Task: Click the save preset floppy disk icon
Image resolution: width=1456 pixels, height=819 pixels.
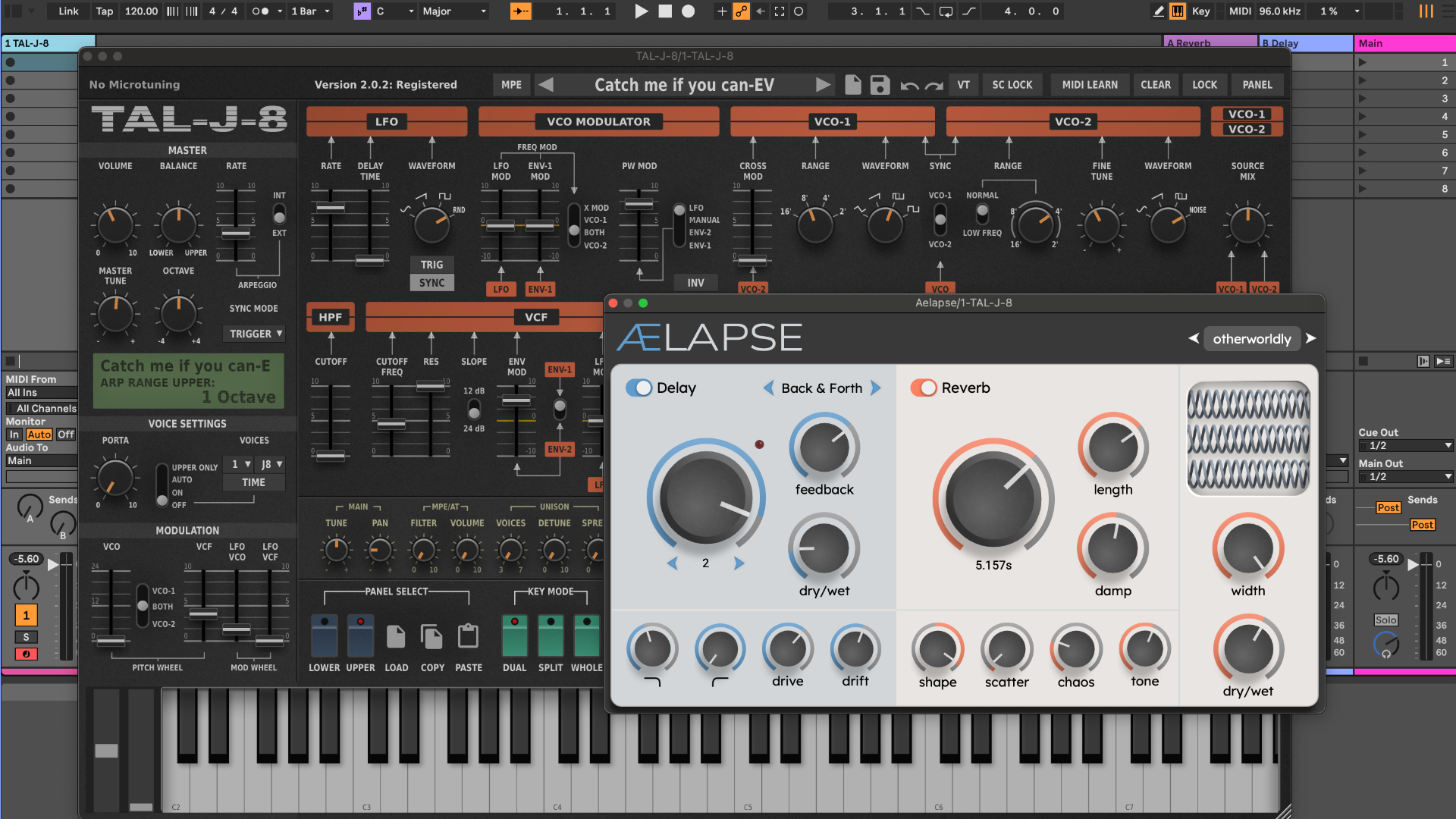Action: click(880, 85)
